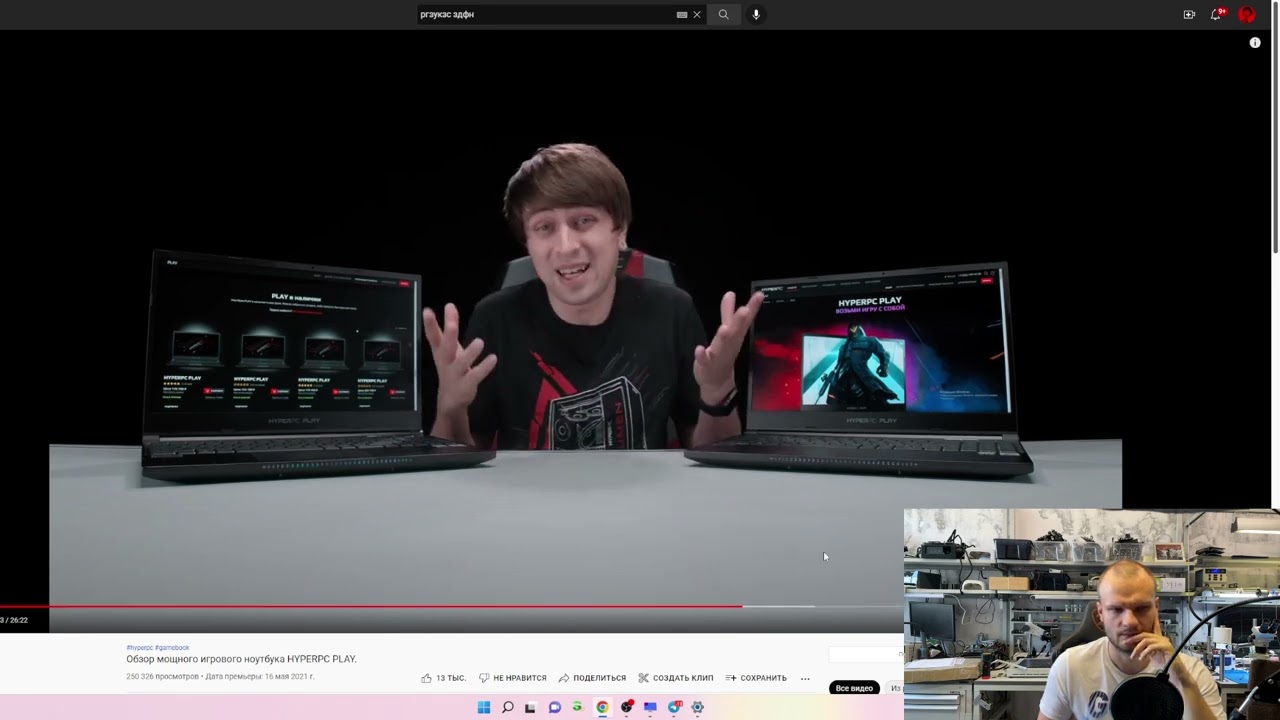The width and height of the screenshot is (1280, 720).
Task: Click СОЗДАТЬ КЛИП scissors button
Action: tap(676, 678)
